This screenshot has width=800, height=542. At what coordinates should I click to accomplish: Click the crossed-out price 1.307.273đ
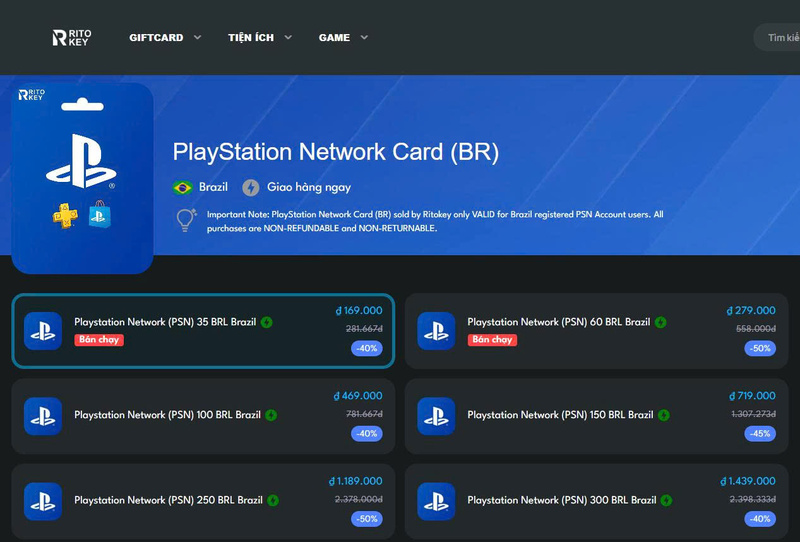754,414
